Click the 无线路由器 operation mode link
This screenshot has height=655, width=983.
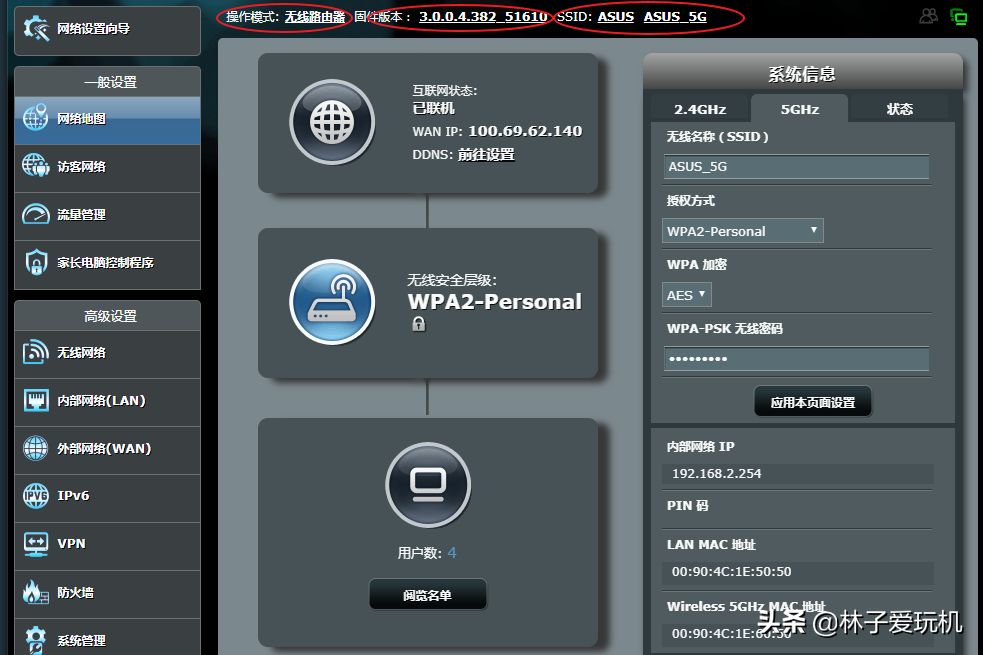coord(315,17)
